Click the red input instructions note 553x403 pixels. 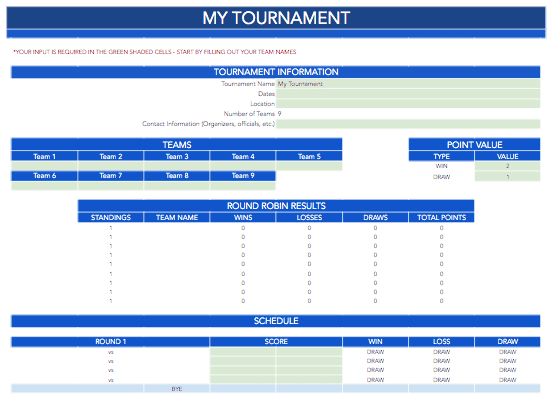coord(154,52)
